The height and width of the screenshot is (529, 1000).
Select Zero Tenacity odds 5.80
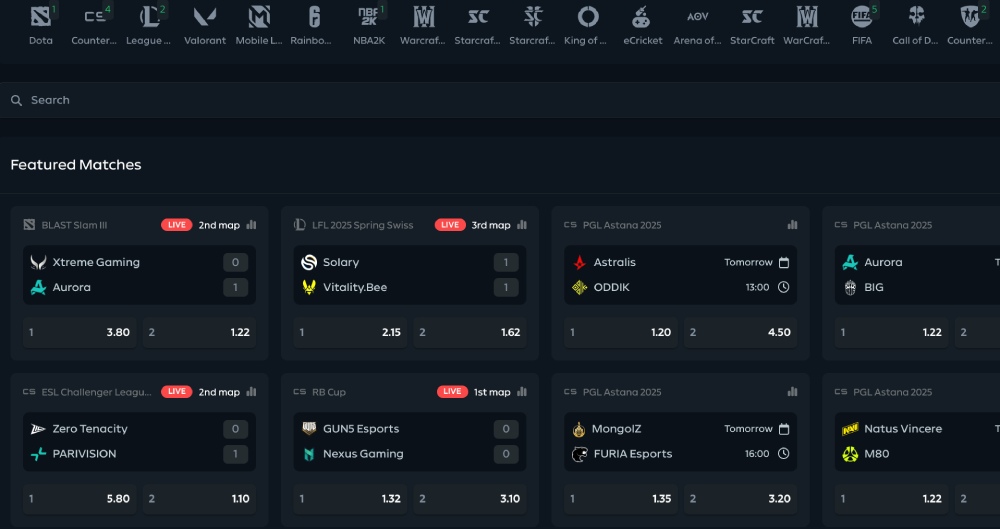80,499
